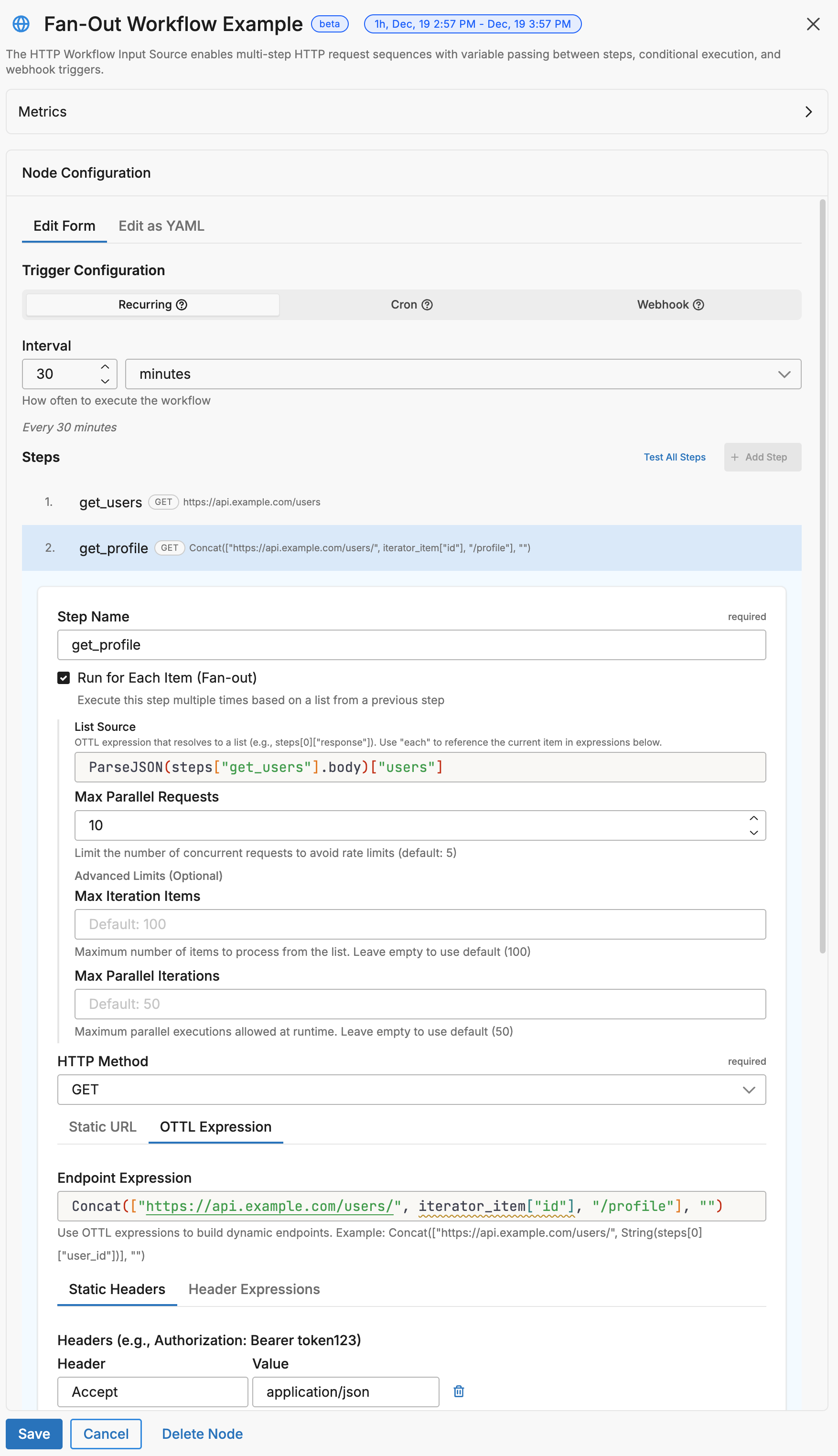Click the Max Iteration Items input field
The height and width of the screenshot is (1456, 838).
click(419, 923)
